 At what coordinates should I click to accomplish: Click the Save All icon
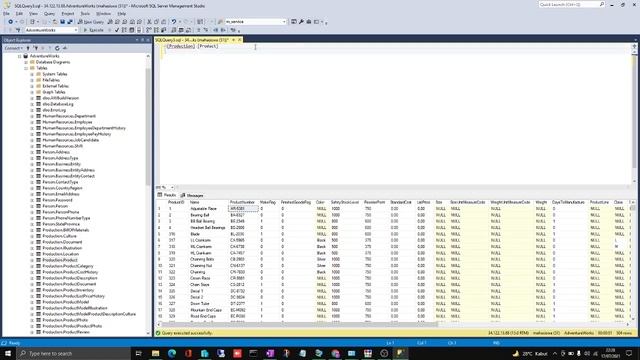coord(70,22)
